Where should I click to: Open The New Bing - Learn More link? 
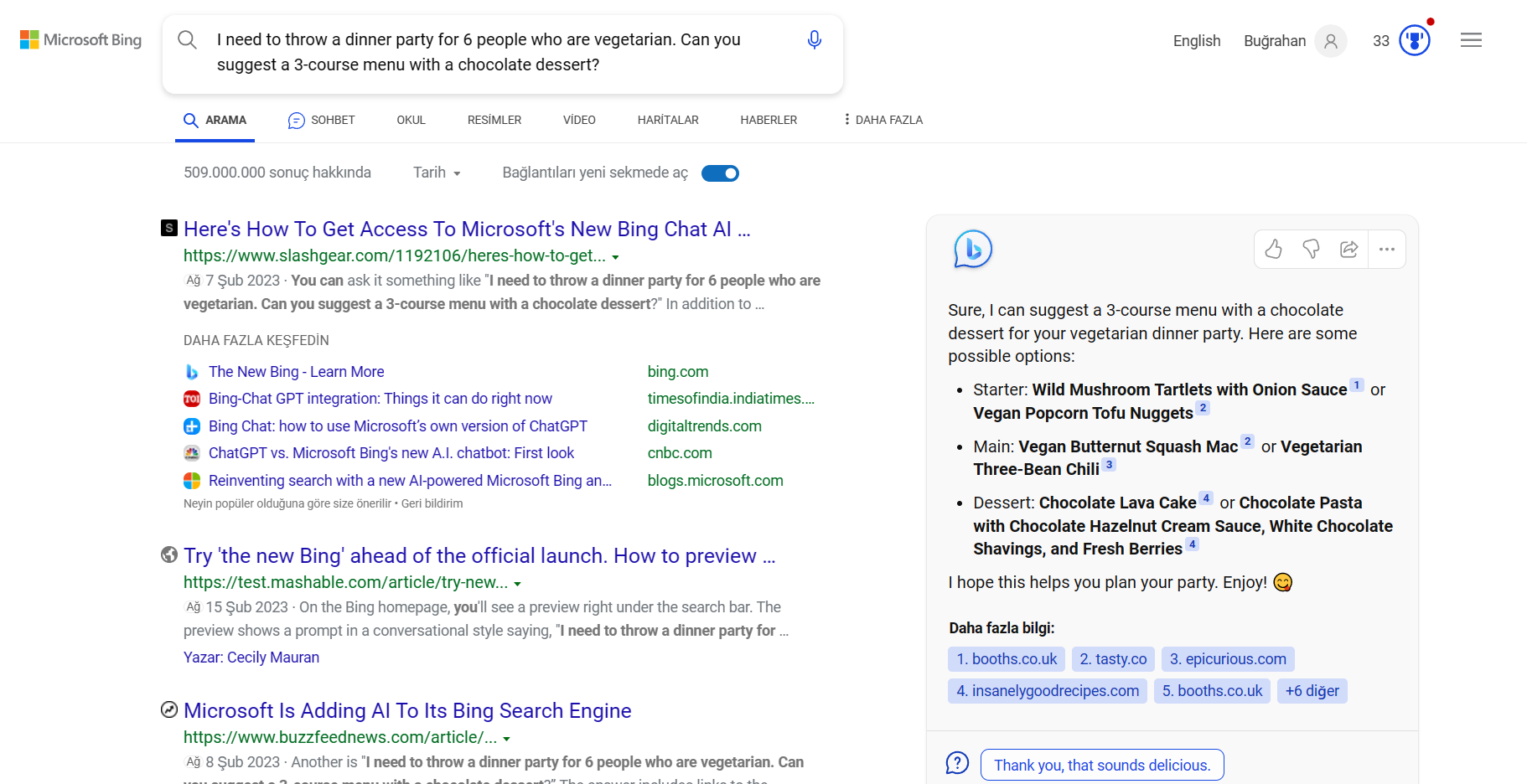click(x=297, y=372)
